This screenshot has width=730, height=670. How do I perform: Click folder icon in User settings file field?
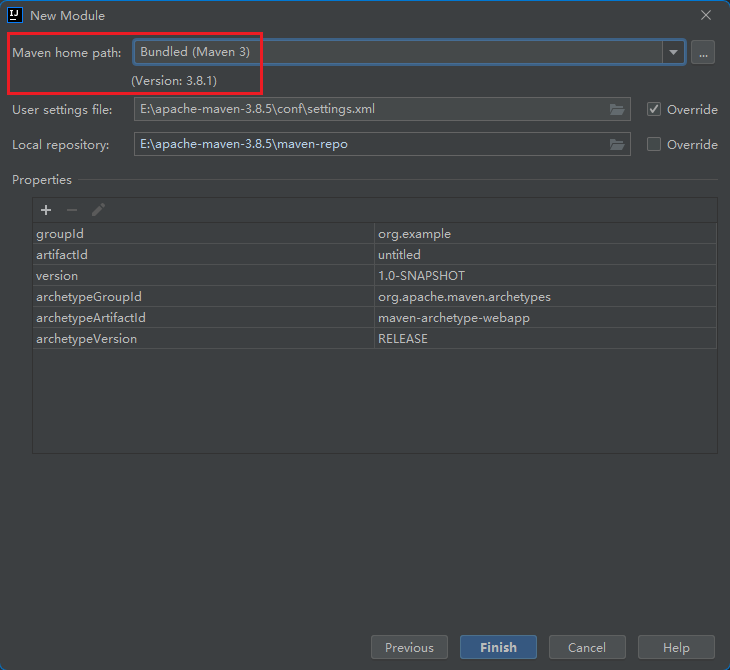(x=617, y=109)
